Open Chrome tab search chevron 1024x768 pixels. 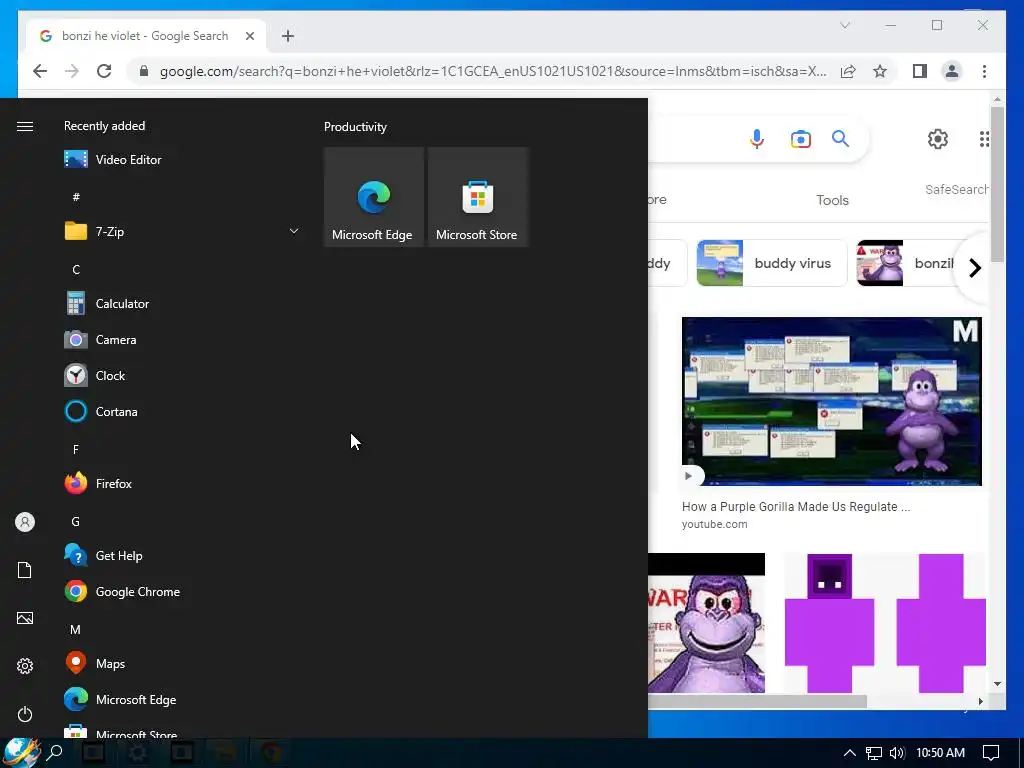click(x=845, y=25)
